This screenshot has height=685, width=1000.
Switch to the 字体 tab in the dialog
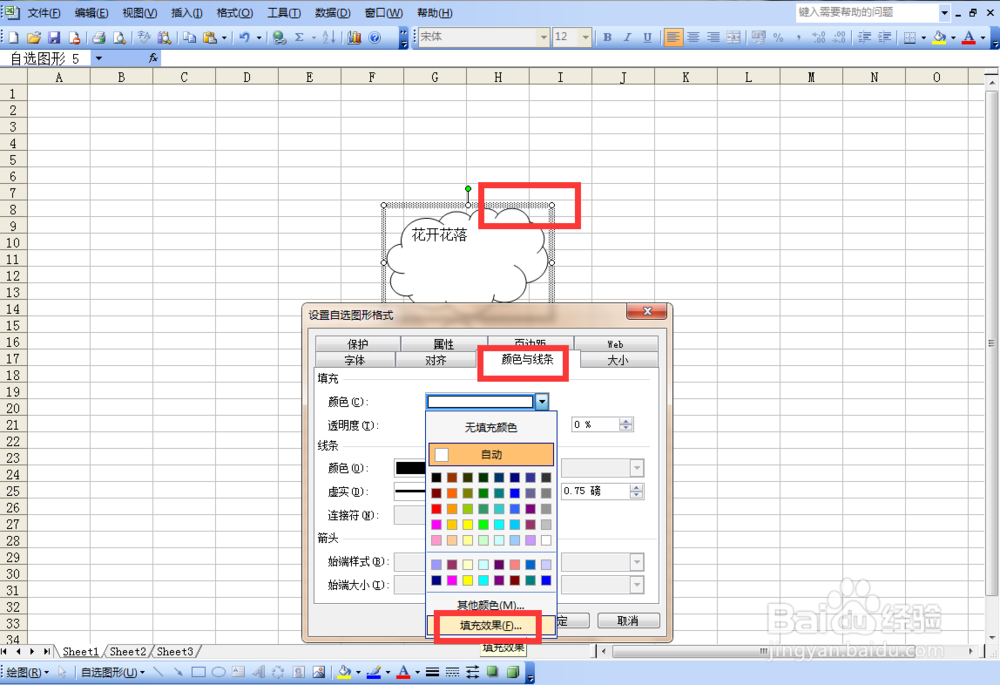tap(355, 361)
